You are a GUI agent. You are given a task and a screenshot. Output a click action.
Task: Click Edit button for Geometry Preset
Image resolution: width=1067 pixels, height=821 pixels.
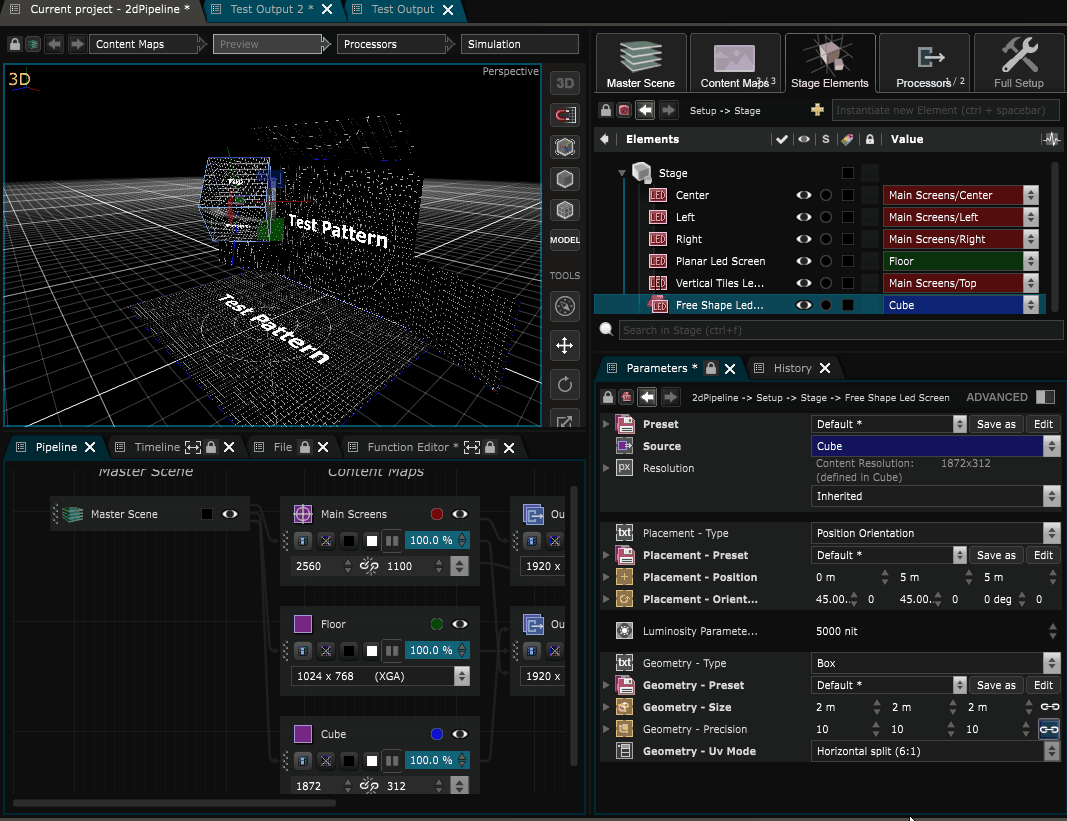[1043, 685]
